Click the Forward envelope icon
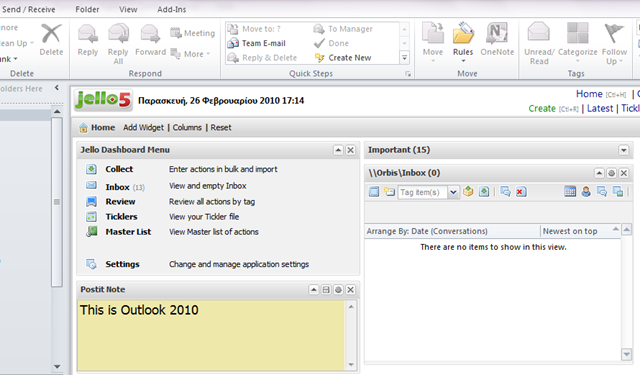The height and width of the screenshot is (375, 640). [x=150, y=34]
